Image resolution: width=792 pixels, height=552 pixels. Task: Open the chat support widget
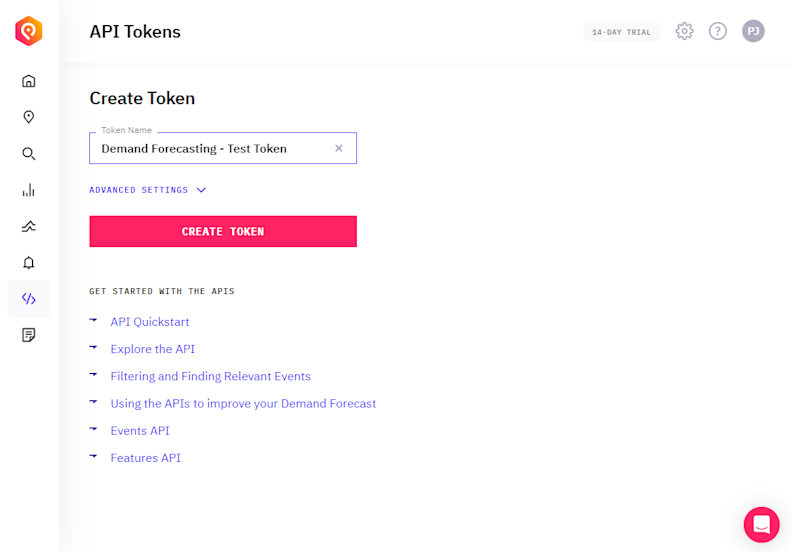761,524
